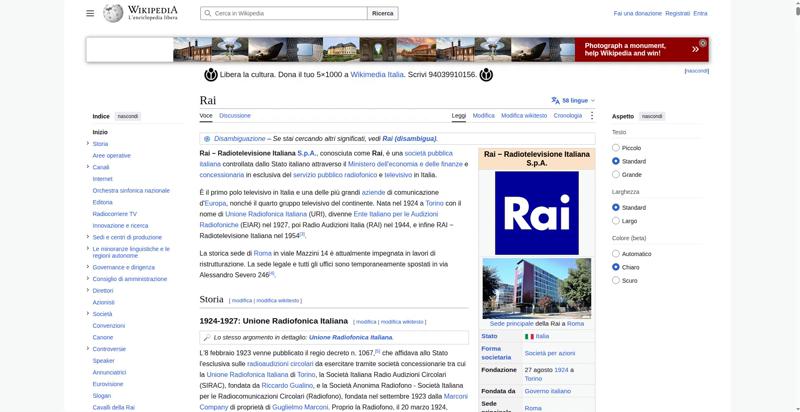
Task: Select Standard text size
Action: (x=616, y=161)
